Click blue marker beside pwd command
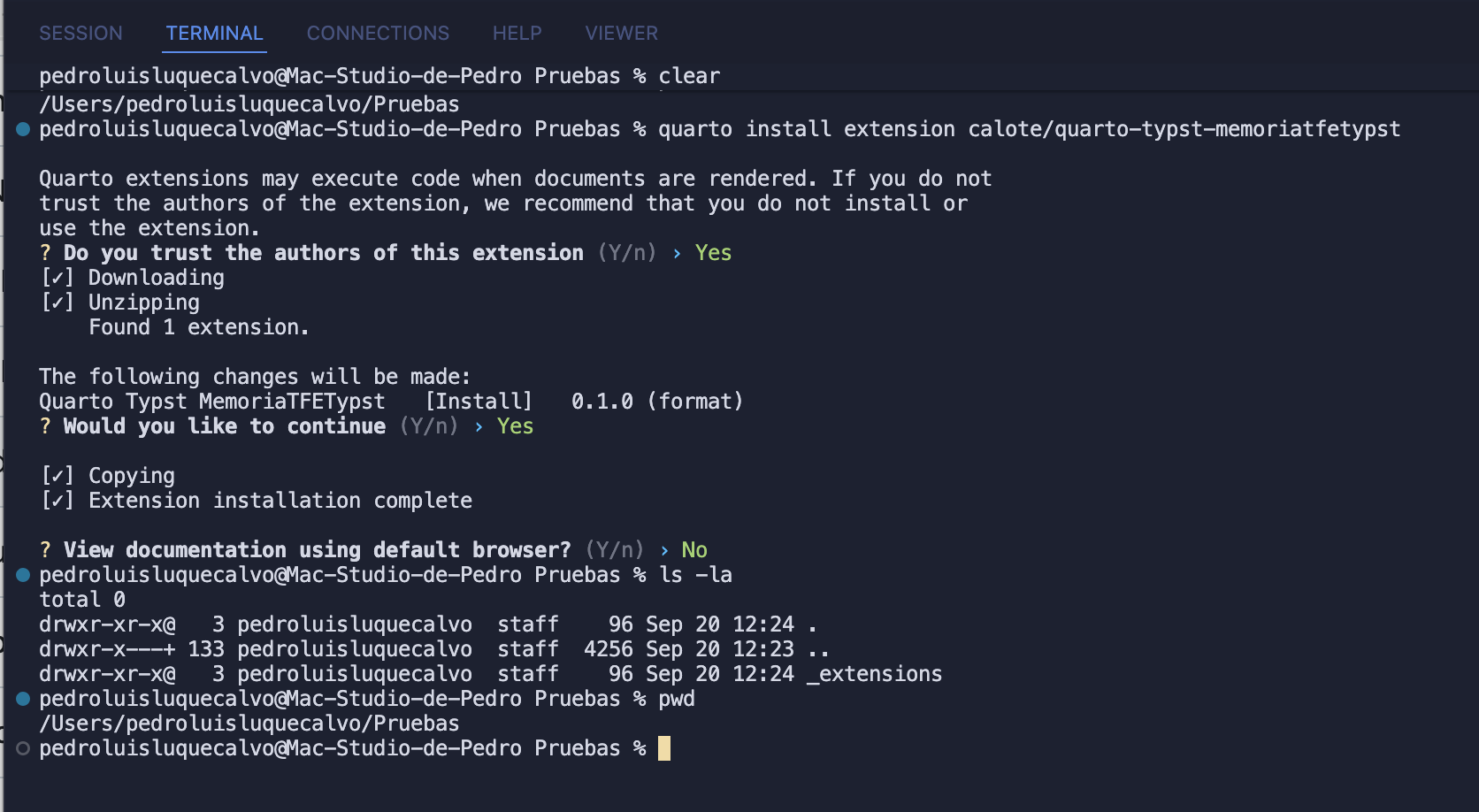This screenshot has width=1479, height=812. [23, 699]
